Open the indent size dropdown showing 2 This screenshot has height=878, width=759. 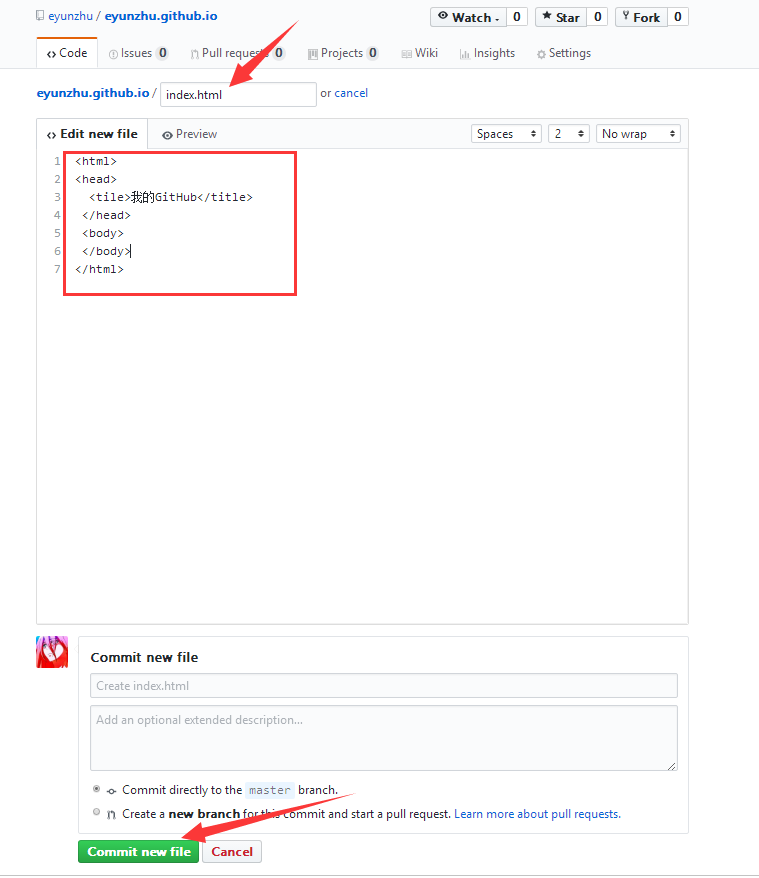click(569, 134)
